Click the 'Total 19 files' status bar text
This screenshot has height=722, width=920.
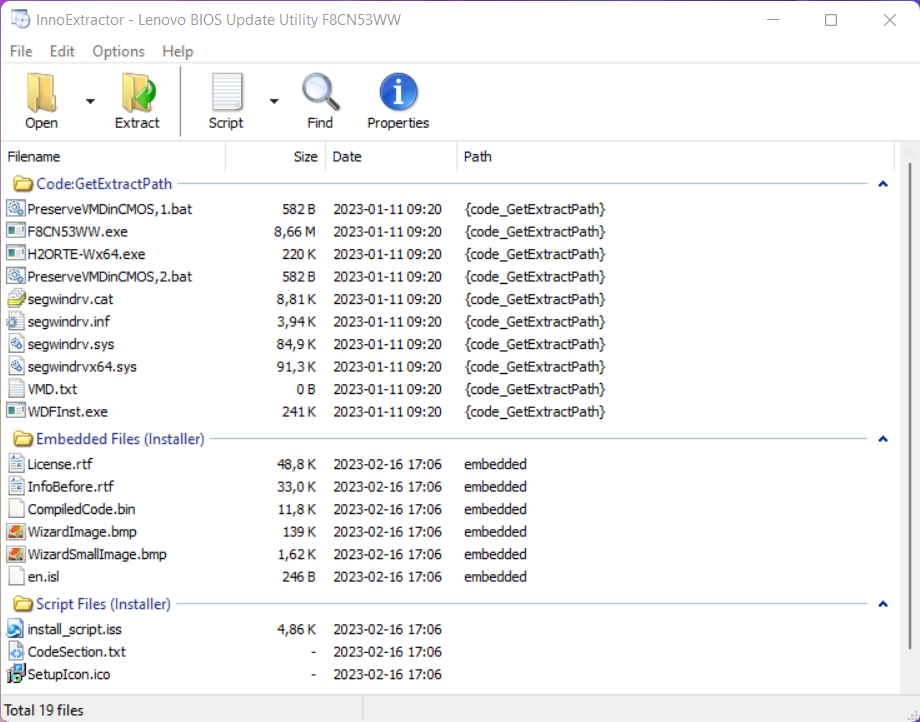(45, 710)
